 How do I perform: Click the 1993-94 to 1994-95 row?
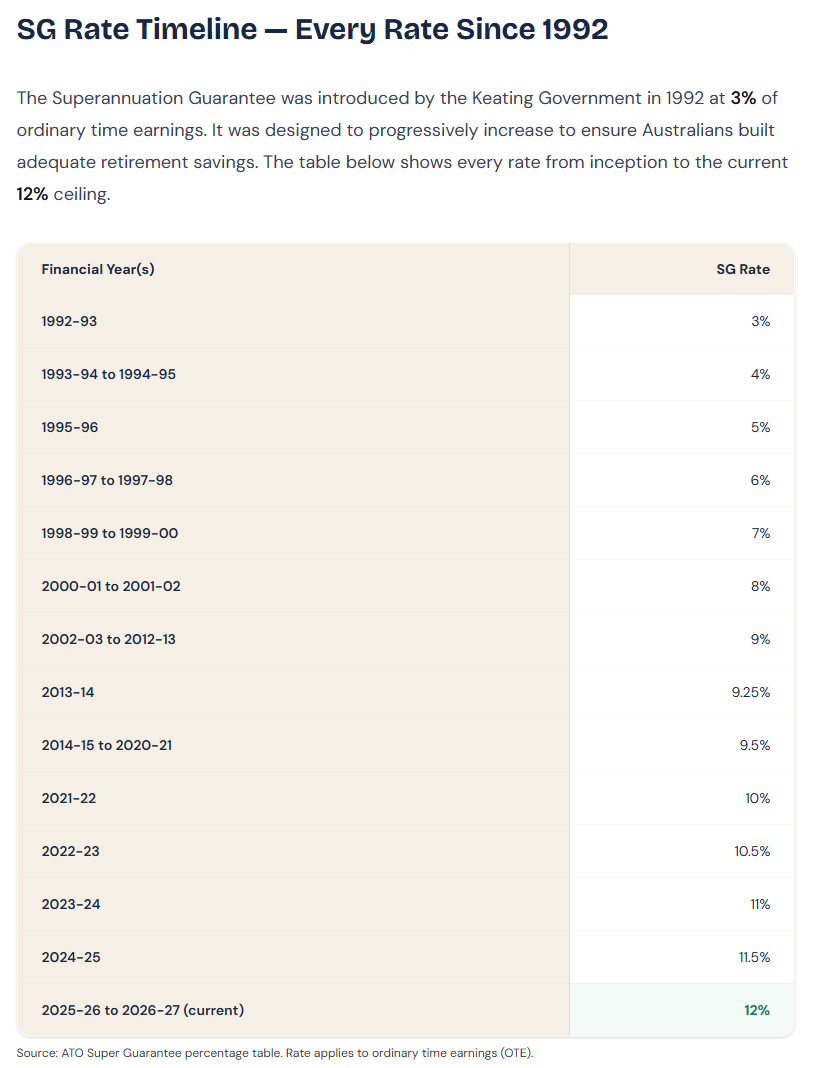[406, 374]
